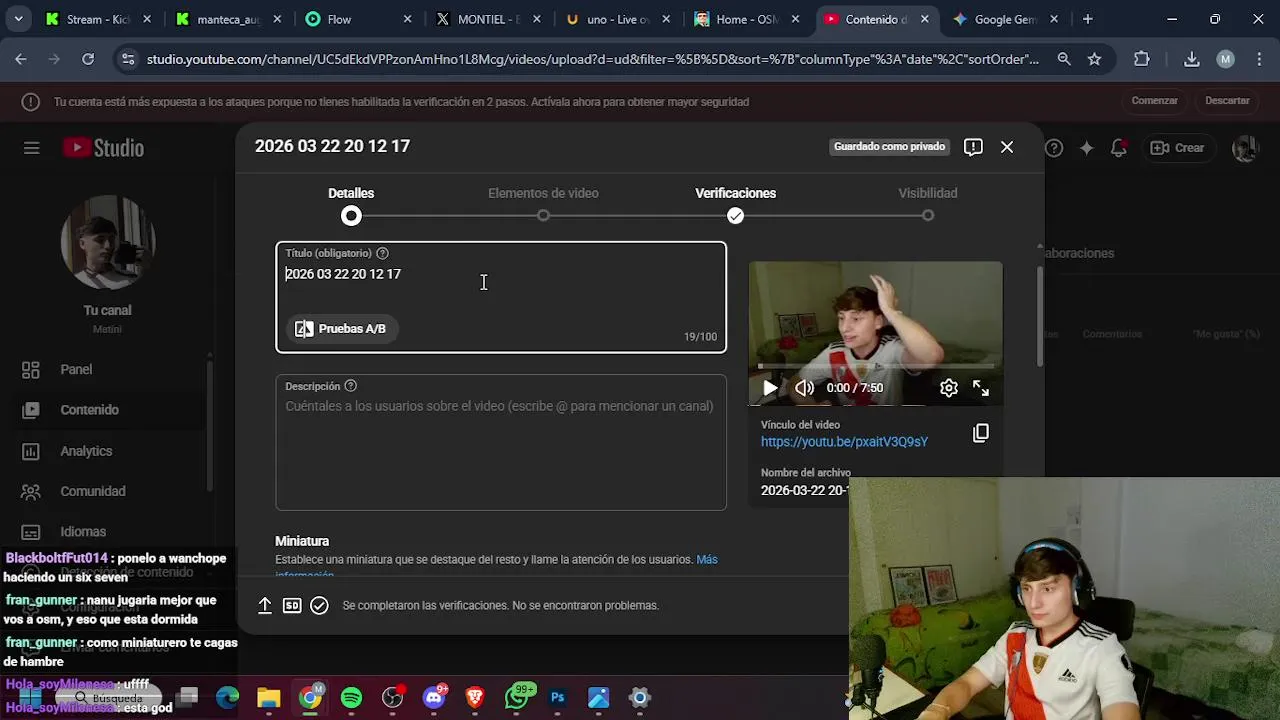Click the video preview progress bar
Image resolution: width=1280 pixels, height=720 pixels.
click(x=875, y=367)
